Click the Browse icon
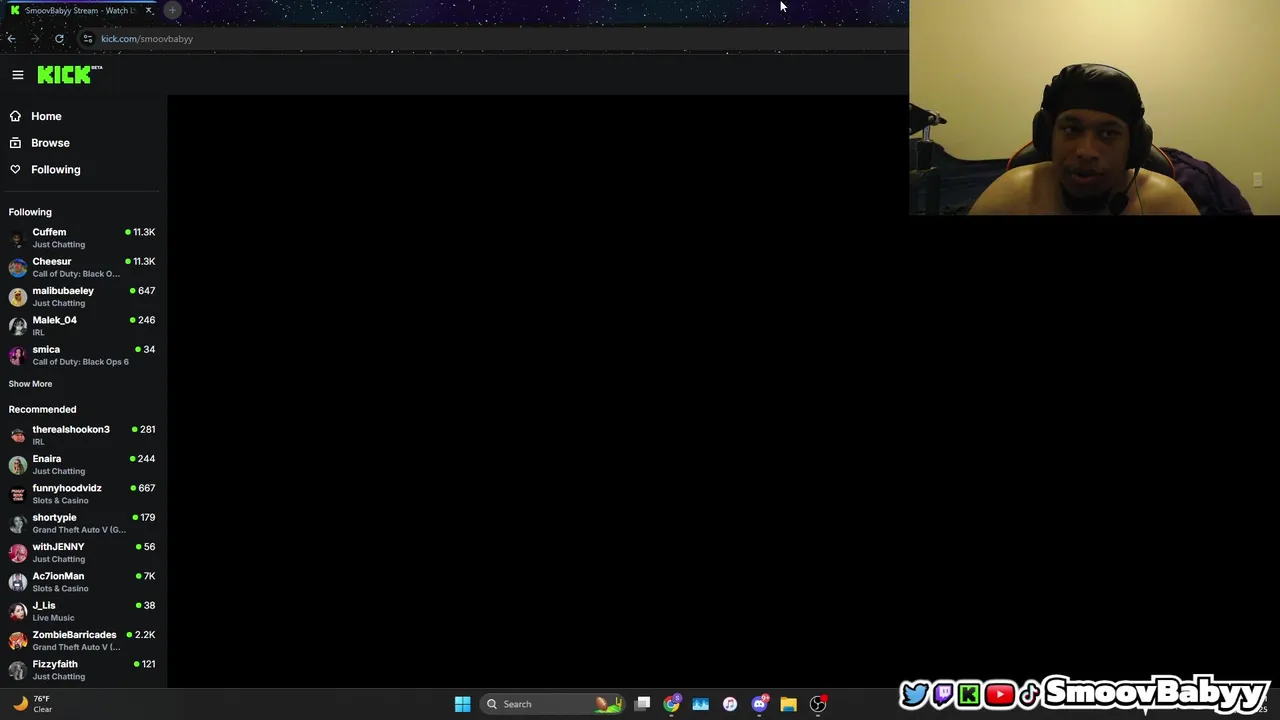This screenshot has height=720, width=1280. click(x=15, y=143)
